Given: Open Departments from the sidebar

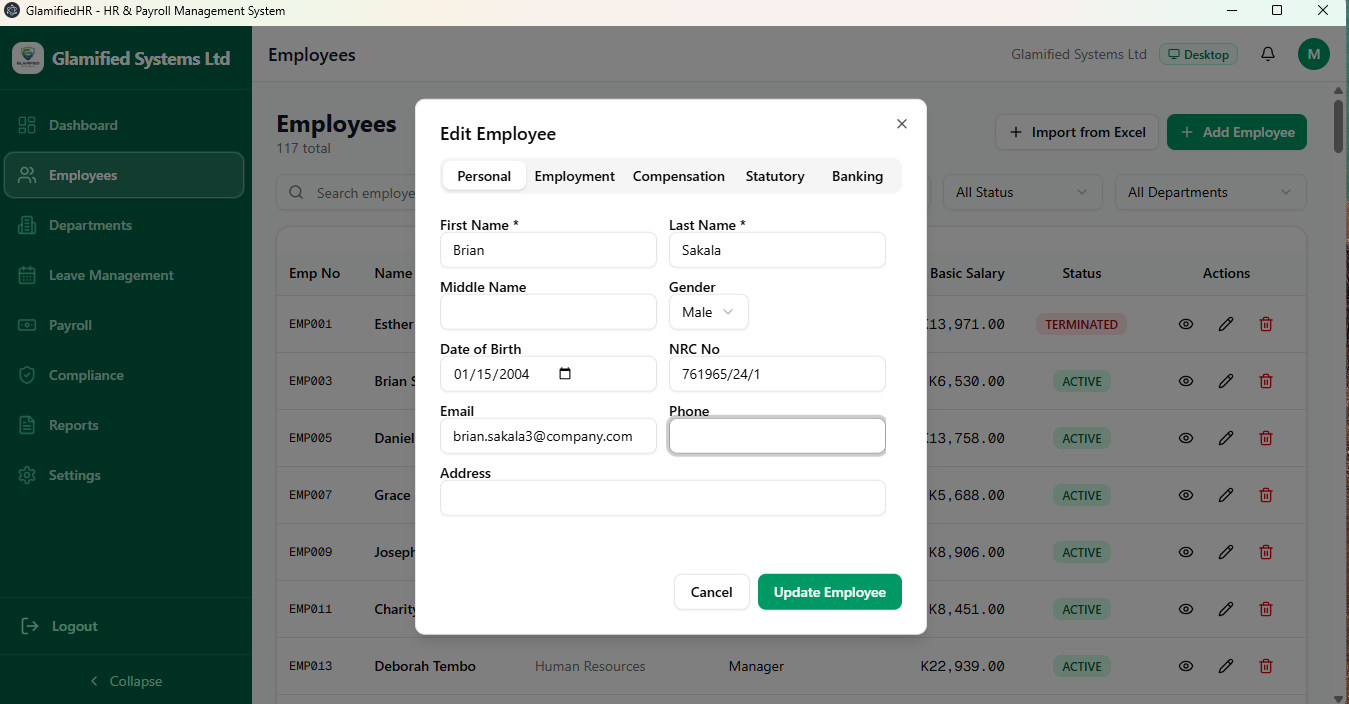Looking at the screenshot, I should (124, 225).
